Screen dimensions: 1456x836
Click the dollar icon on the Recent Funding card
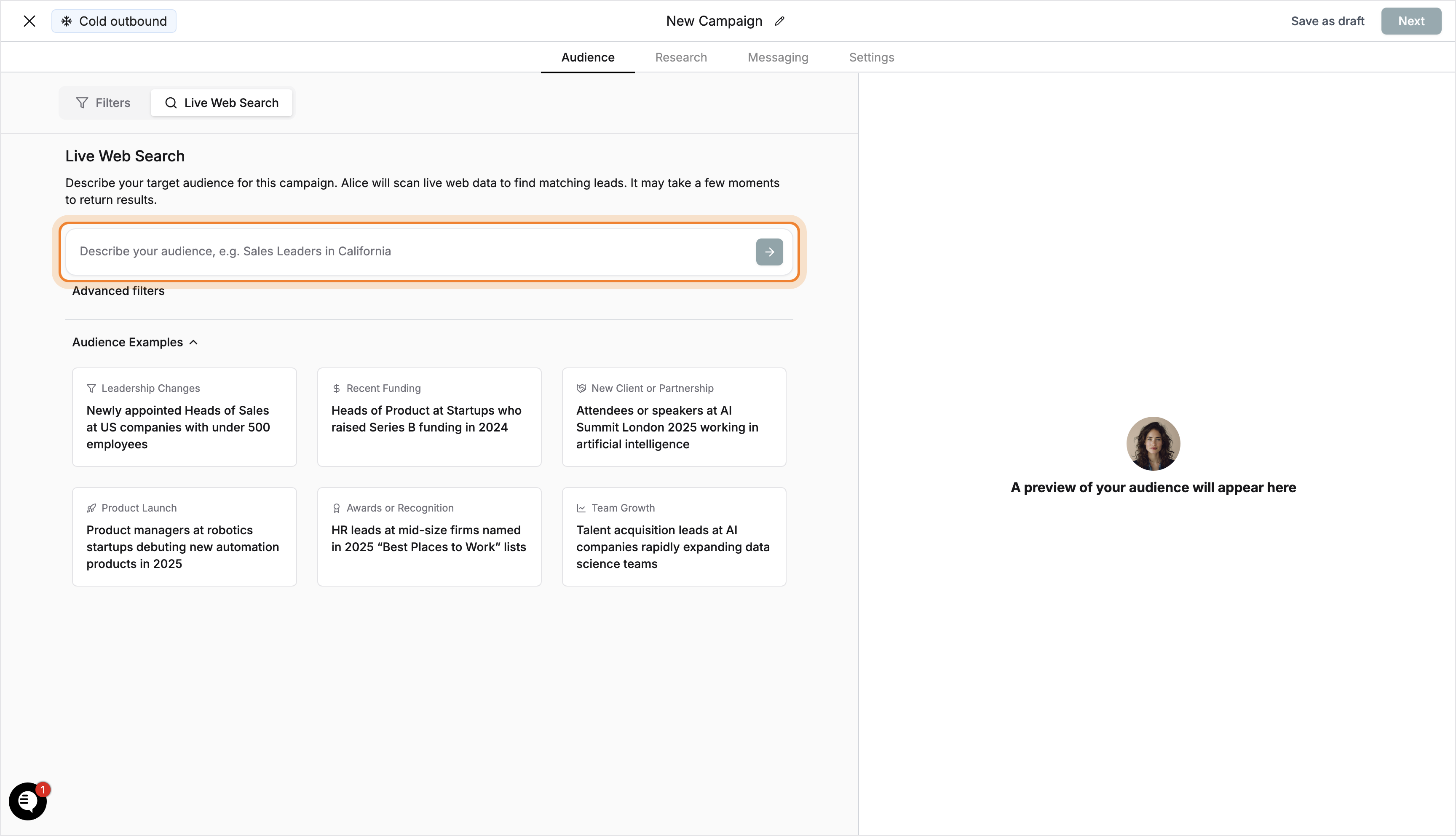(336, 388)
